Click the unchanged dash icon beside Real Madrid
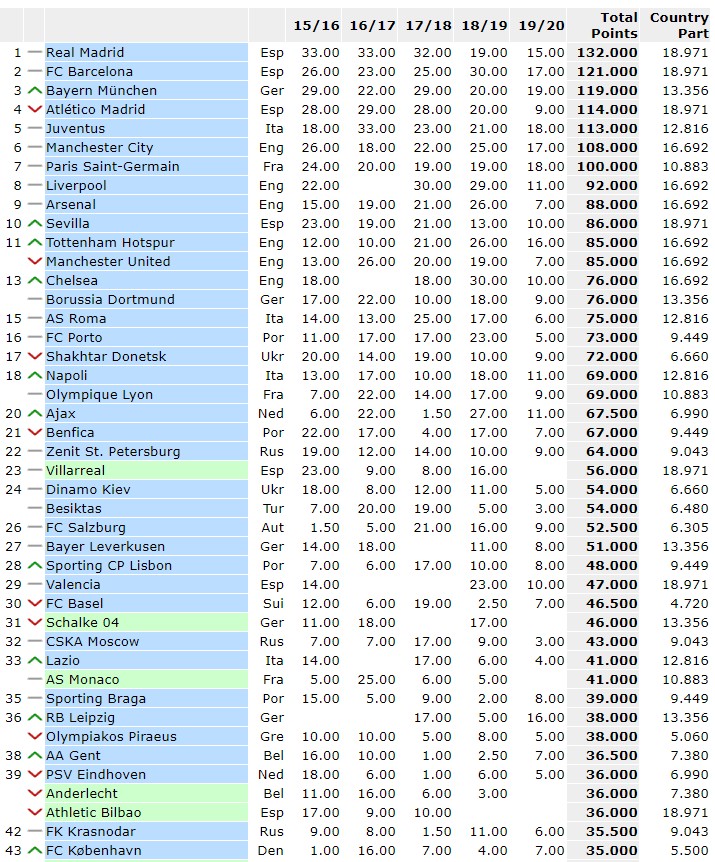This screenshot has height=862, width=715. [x=35, y=53]
